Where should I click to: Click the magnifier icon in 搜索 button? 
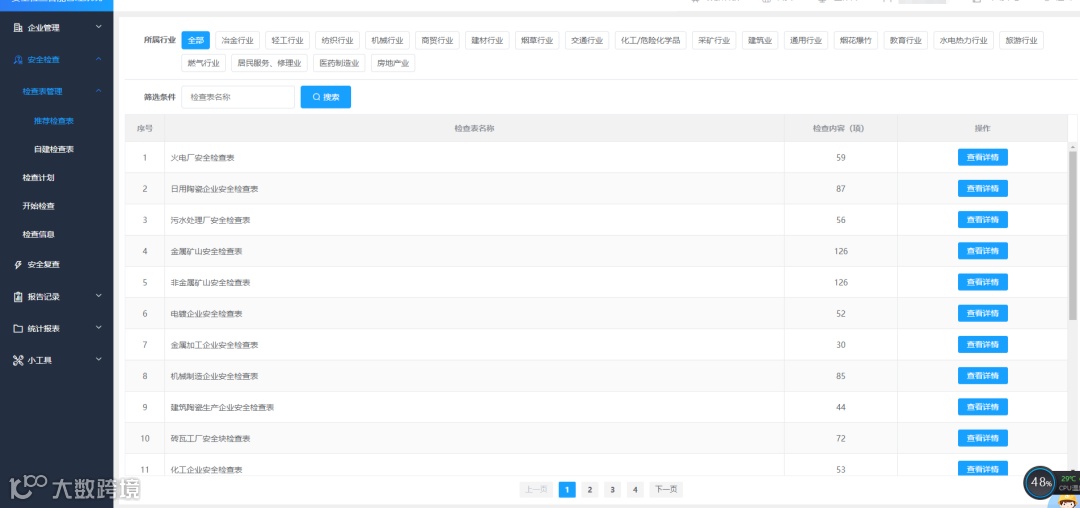[316, 97]
